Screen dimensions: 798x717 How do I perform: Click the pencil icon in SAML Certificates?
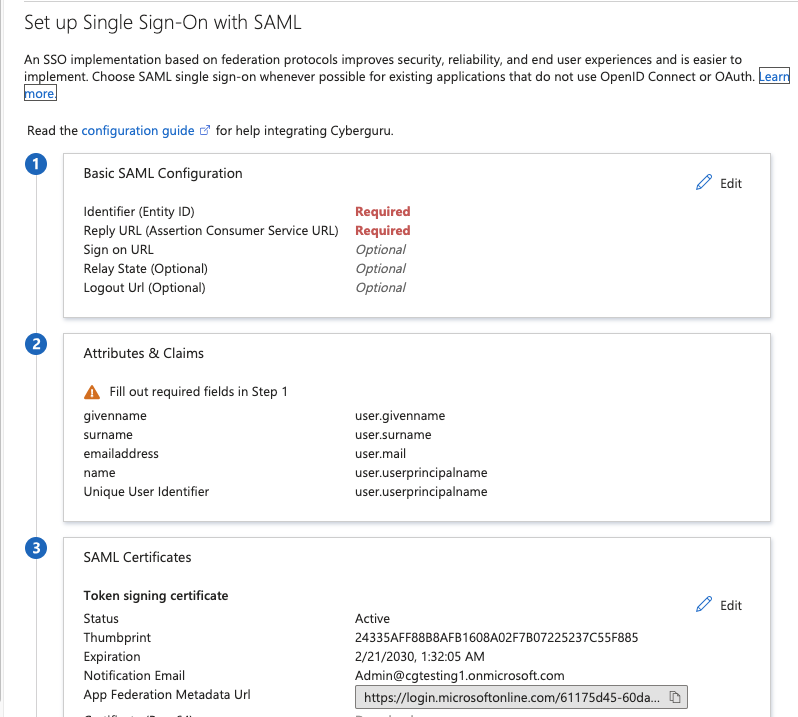pos(704,604)
